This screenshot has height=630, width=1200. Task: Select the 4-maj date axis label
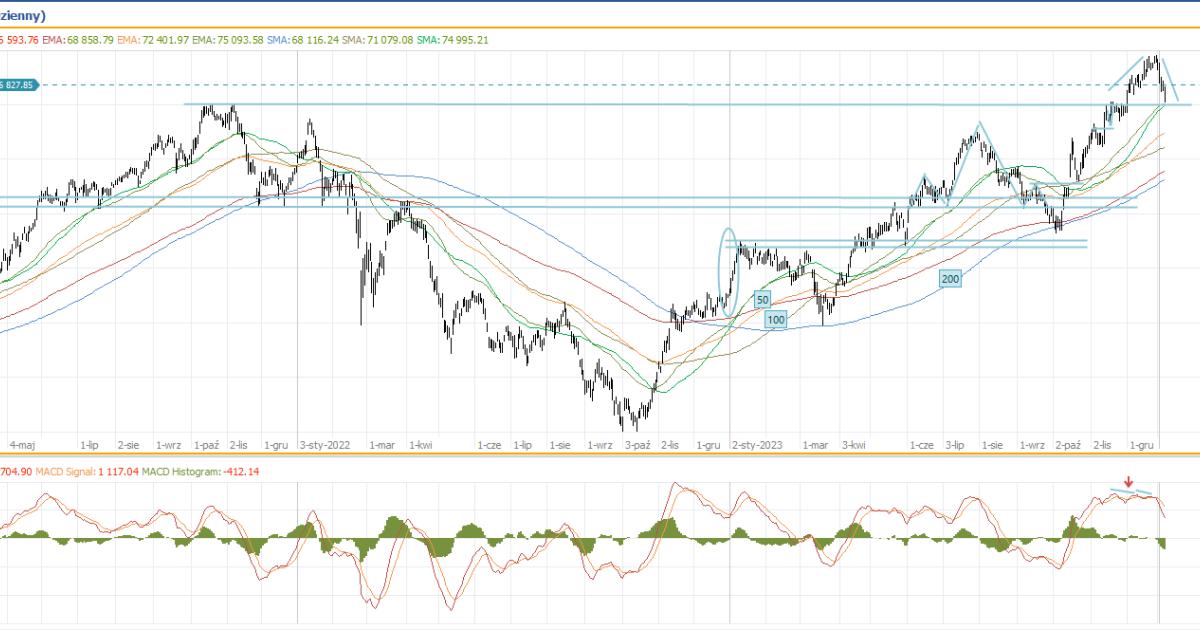22,443
